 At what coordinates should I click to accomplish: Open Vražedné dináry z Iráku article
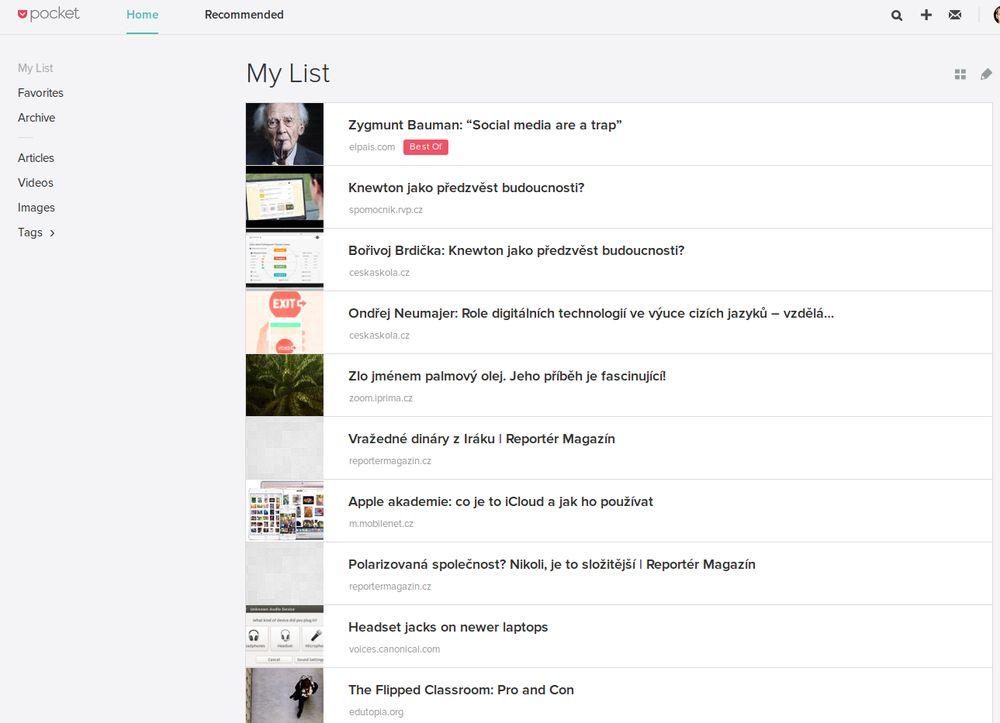pos(482,439)
